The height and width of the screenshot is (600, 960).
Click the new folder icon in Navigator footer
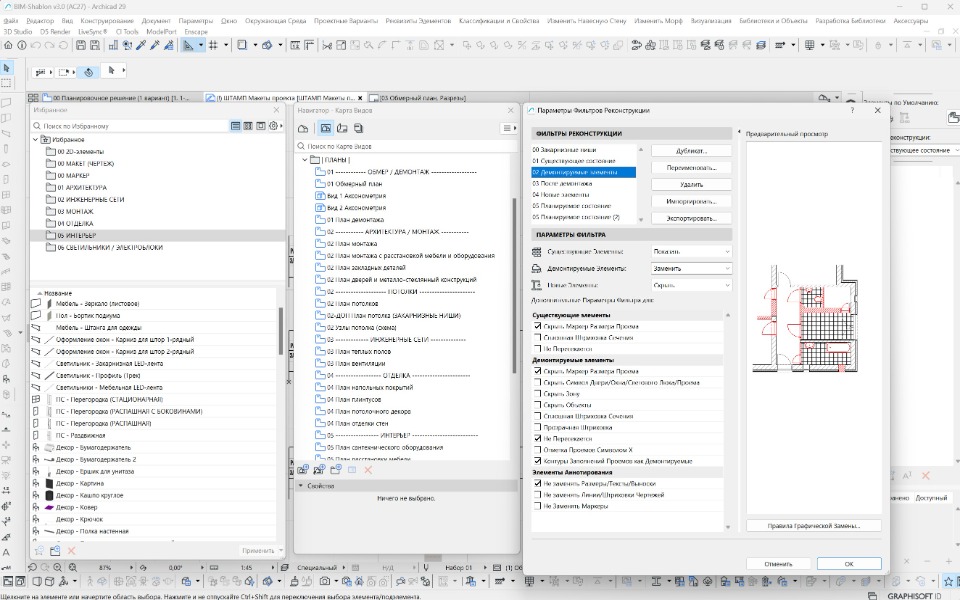tap(335, 470)
